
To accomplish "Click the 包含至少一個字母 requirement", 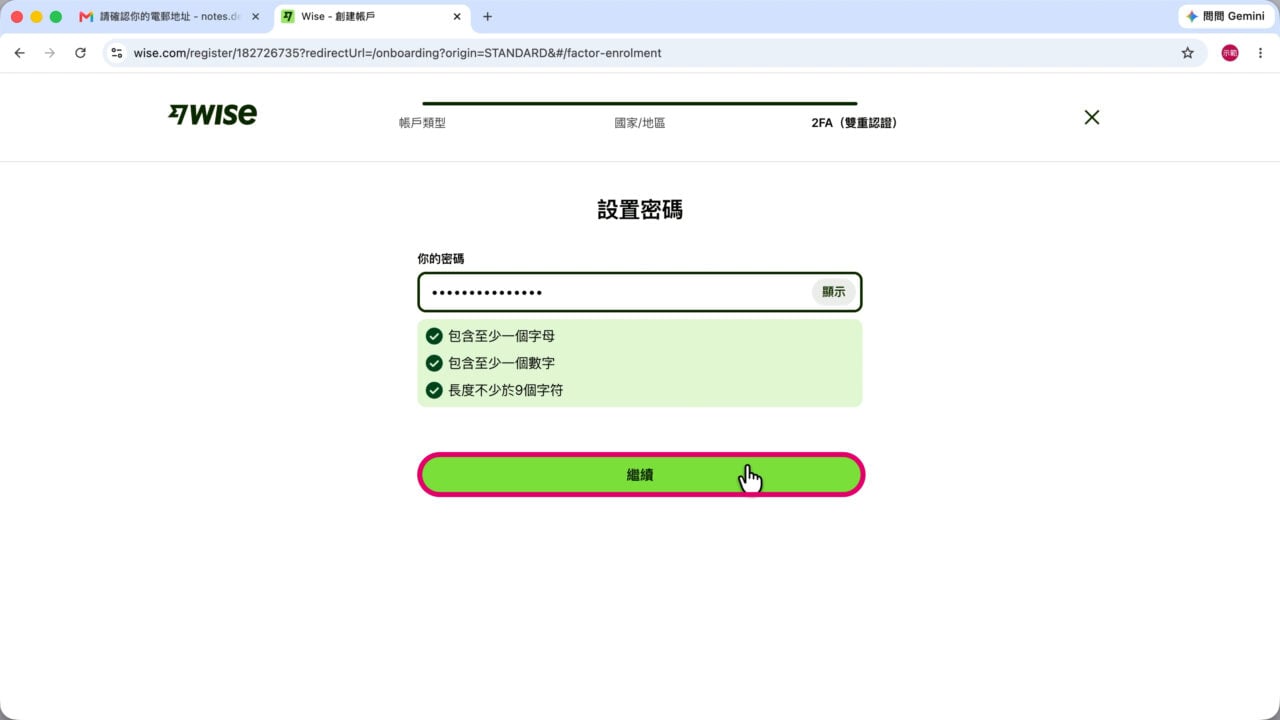I will (x=501, y=336).
